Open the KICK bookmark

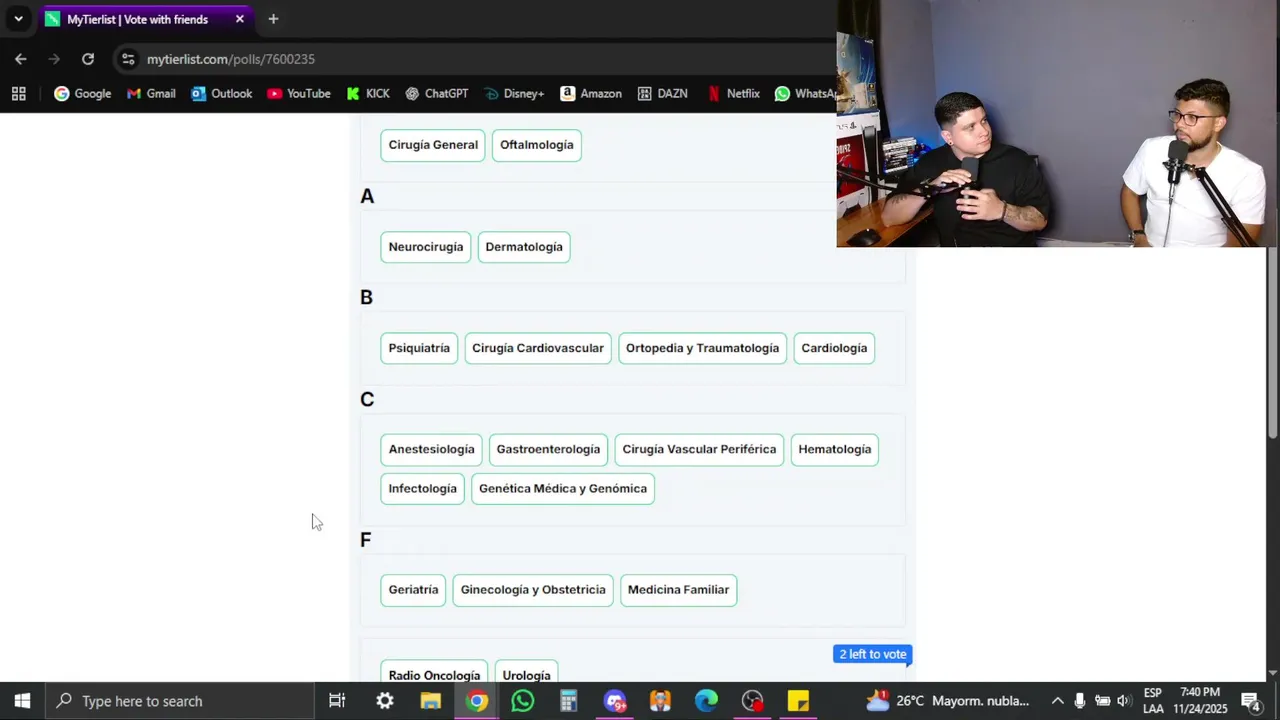pos(367,93)
